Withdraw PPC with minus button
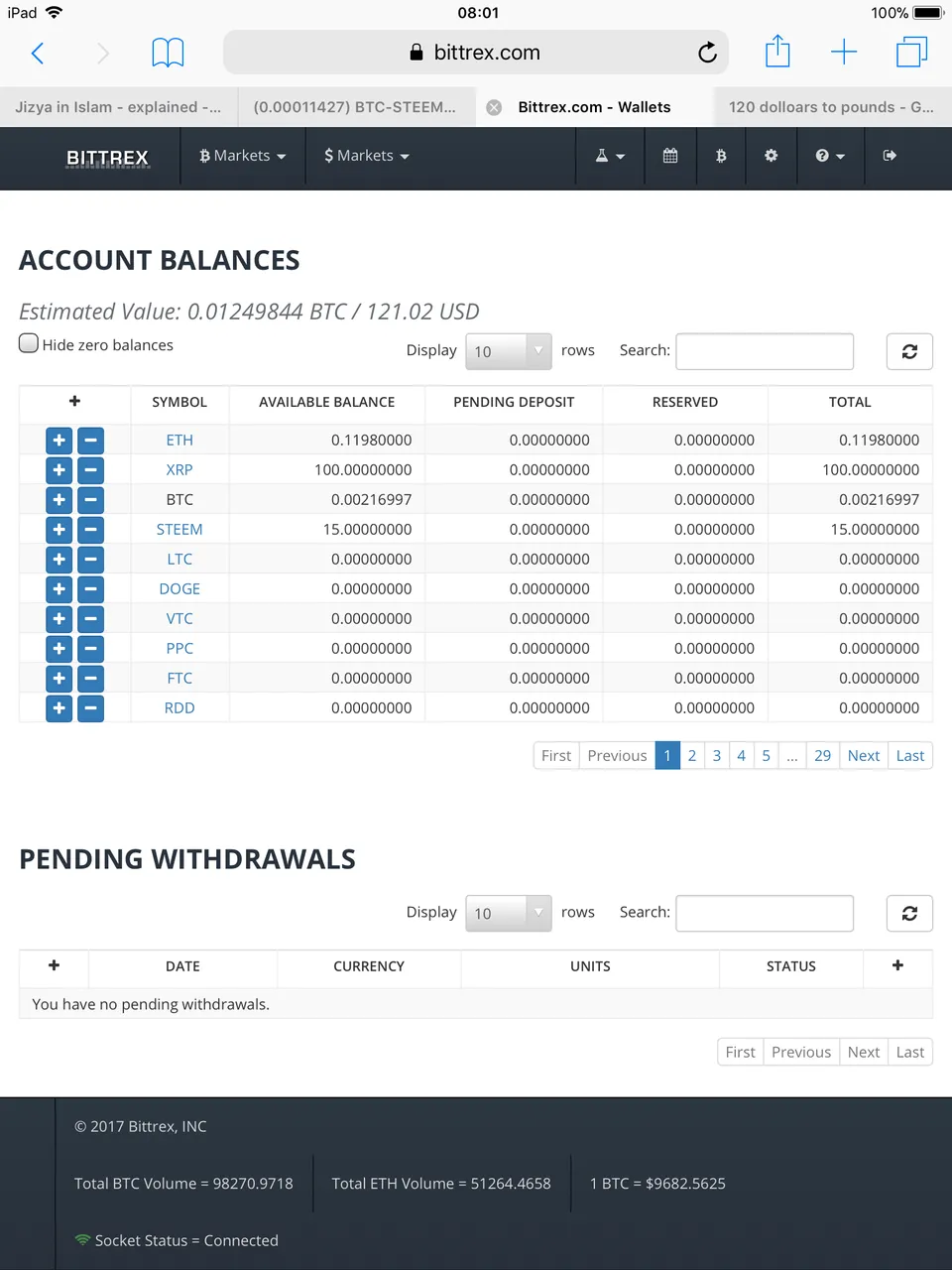Image resolution: width=952 pixels, height=1270 pixels. (90, 649)
